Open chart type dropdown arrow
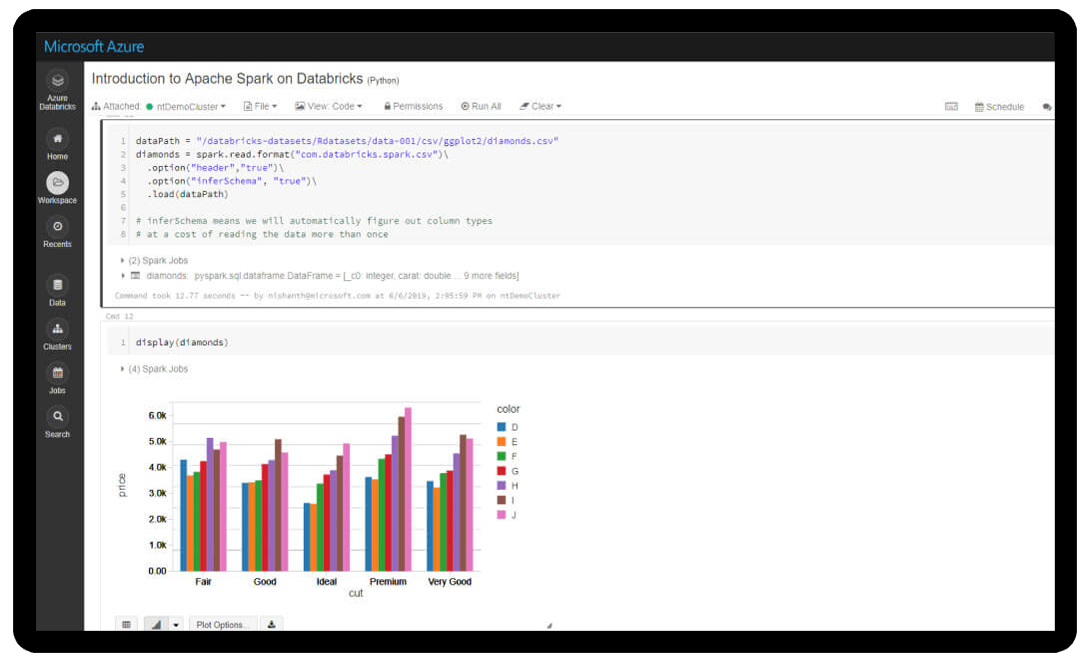Image resolution: width=1090 pixels, height=662 pixels. click(176, 624)
